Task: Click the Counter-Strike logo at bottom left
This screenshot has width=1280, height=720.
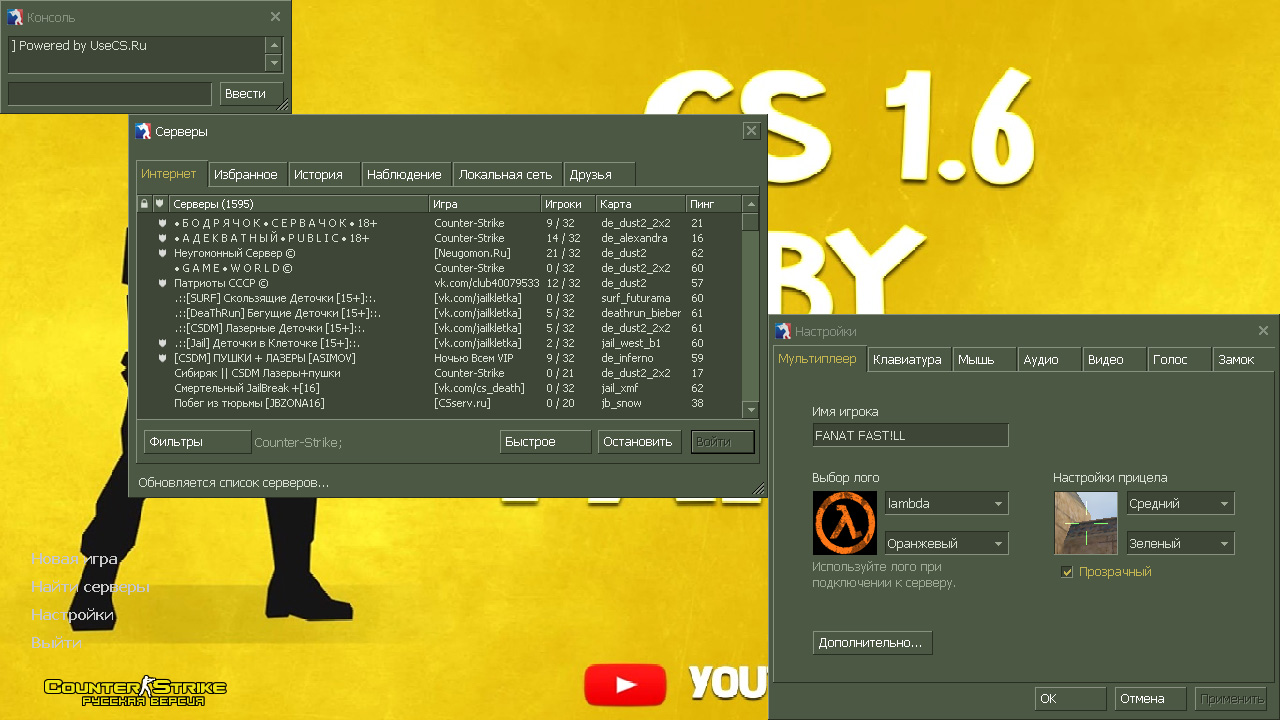Action: [135, 691]
